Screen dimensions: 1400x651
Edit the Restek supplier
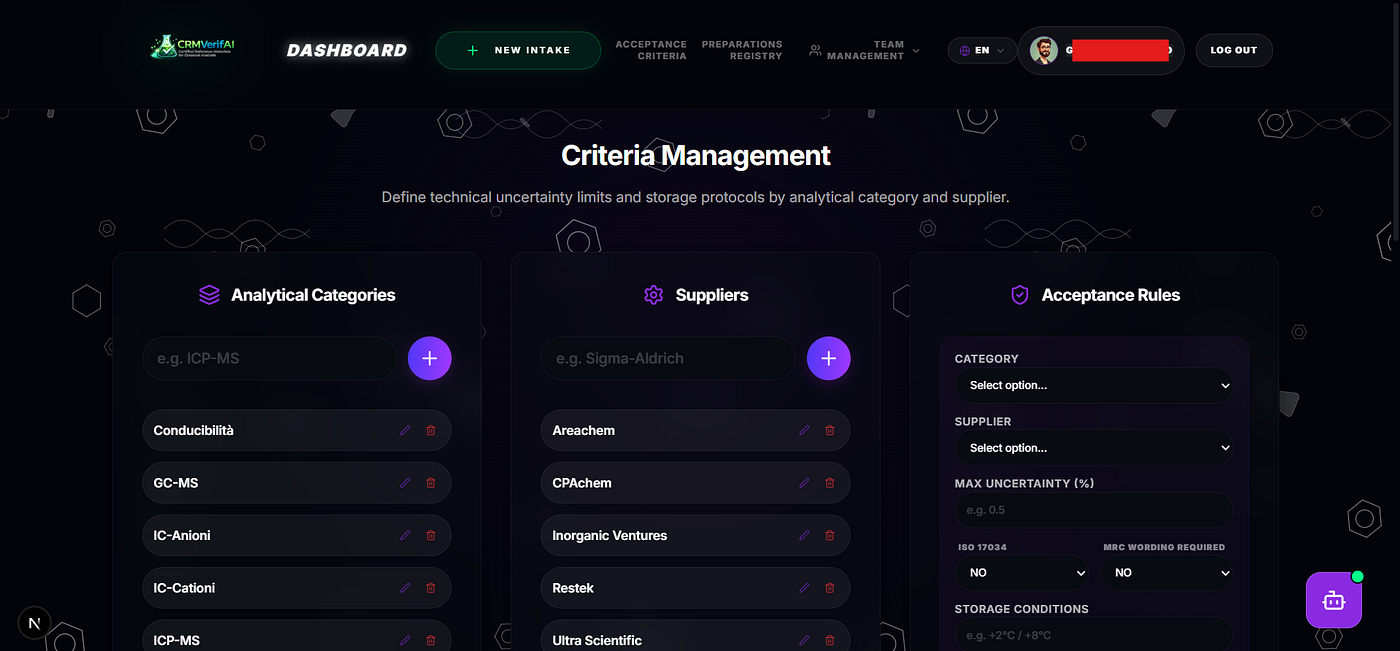pos(804,588)
